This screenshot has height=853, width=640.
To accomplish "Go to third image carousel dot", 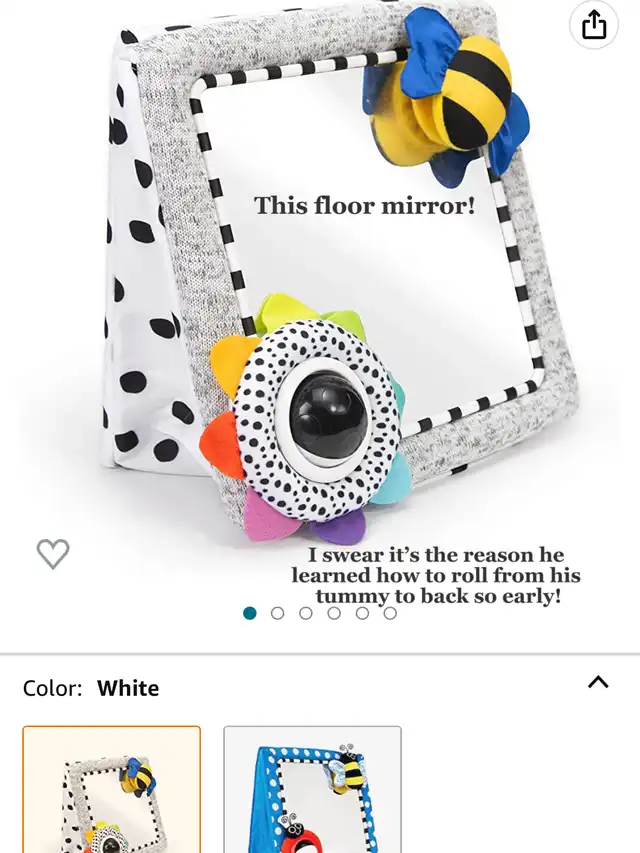I will [306, 613].
